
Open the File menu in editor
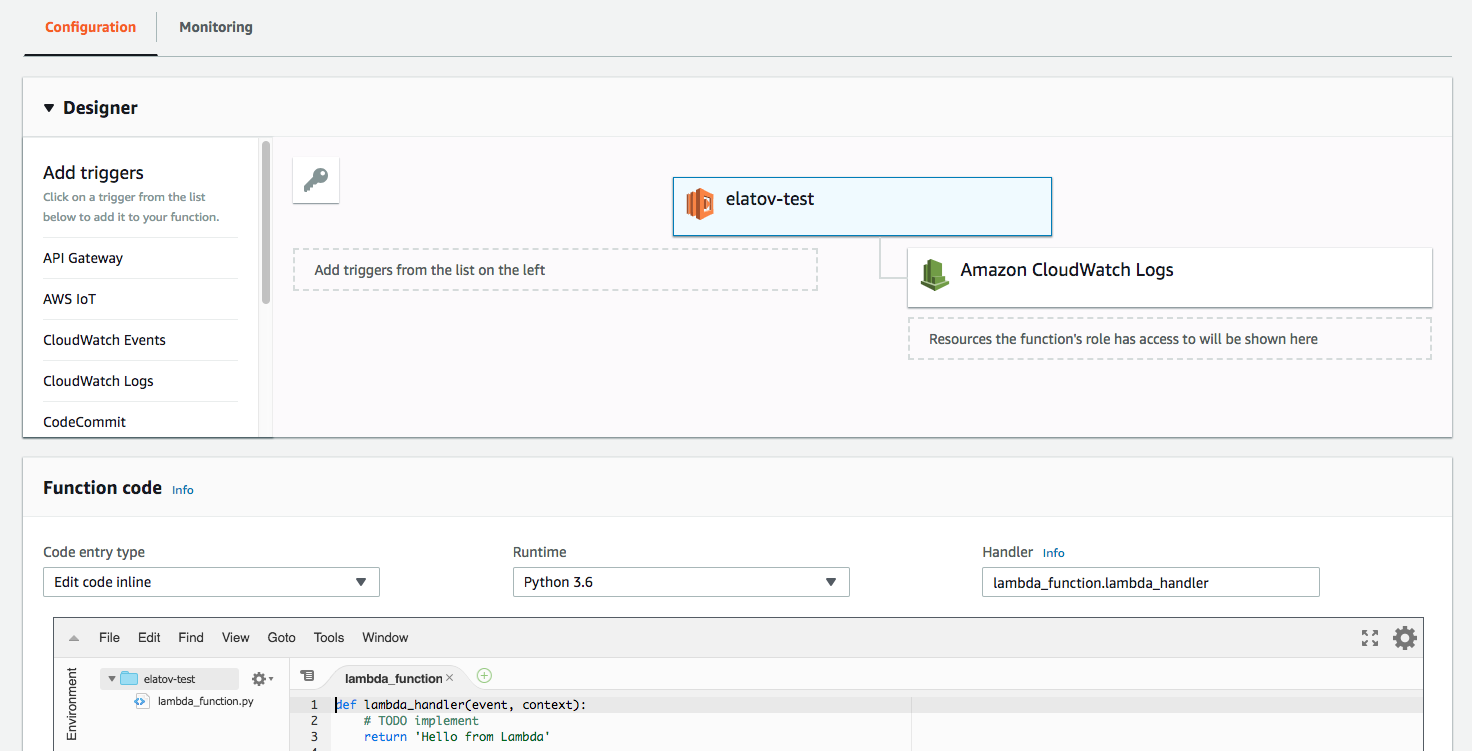[x=109, y=637]
